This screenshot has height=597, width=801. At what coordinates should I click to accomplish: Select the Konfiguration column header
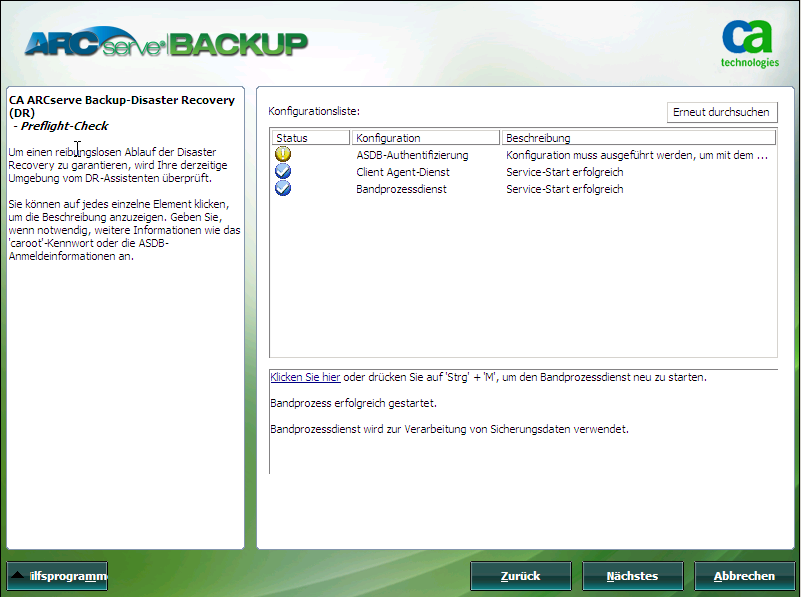point(426,137)
